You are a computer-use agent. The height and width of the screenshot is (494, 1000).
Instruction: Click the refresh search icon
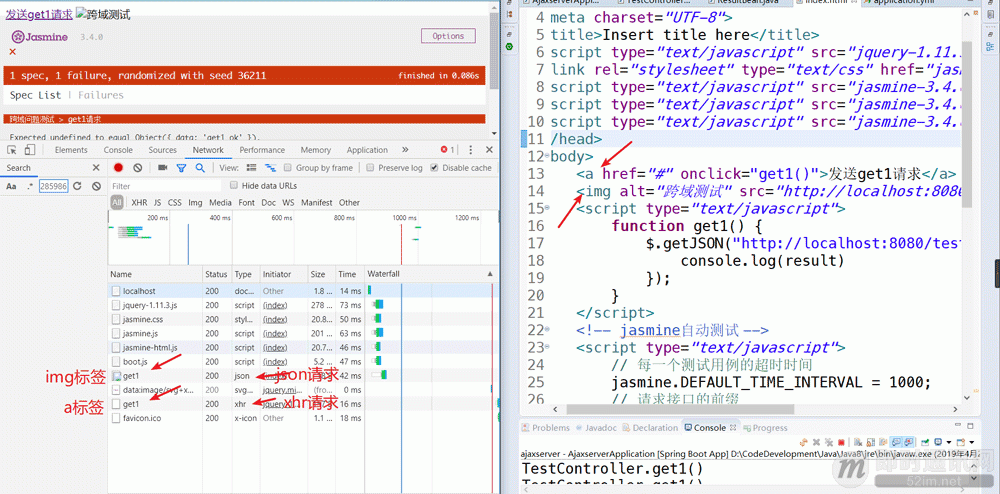pyautogui.click(x=77, y=186)
